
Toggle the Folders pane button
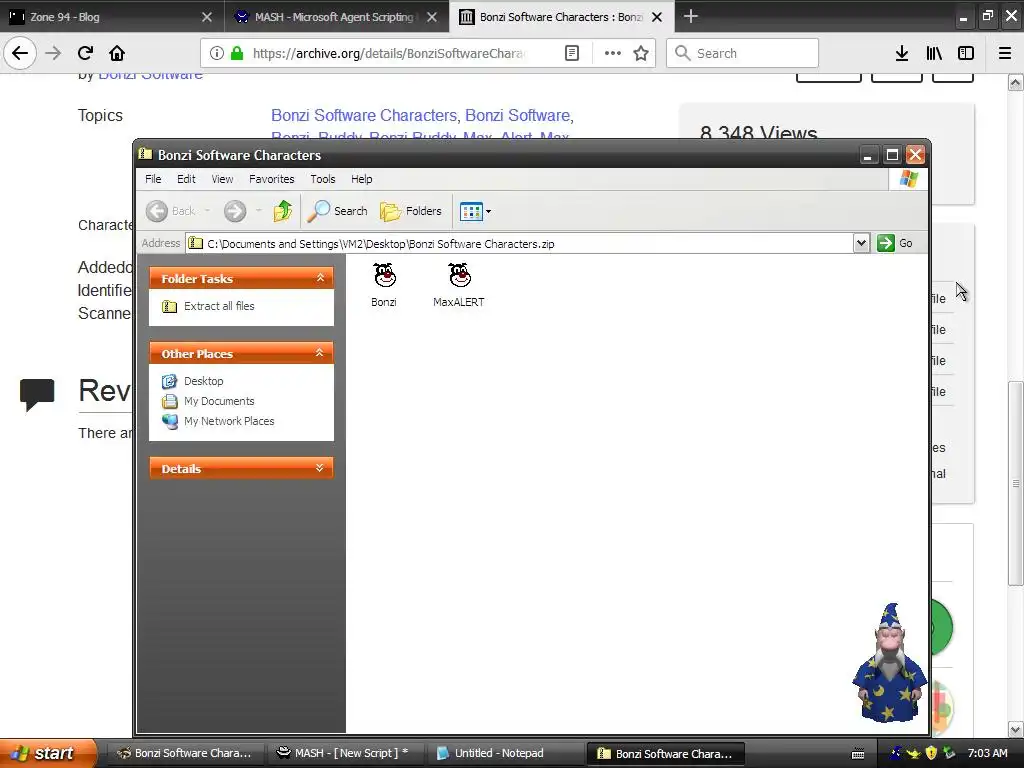[x=411, y=211]
